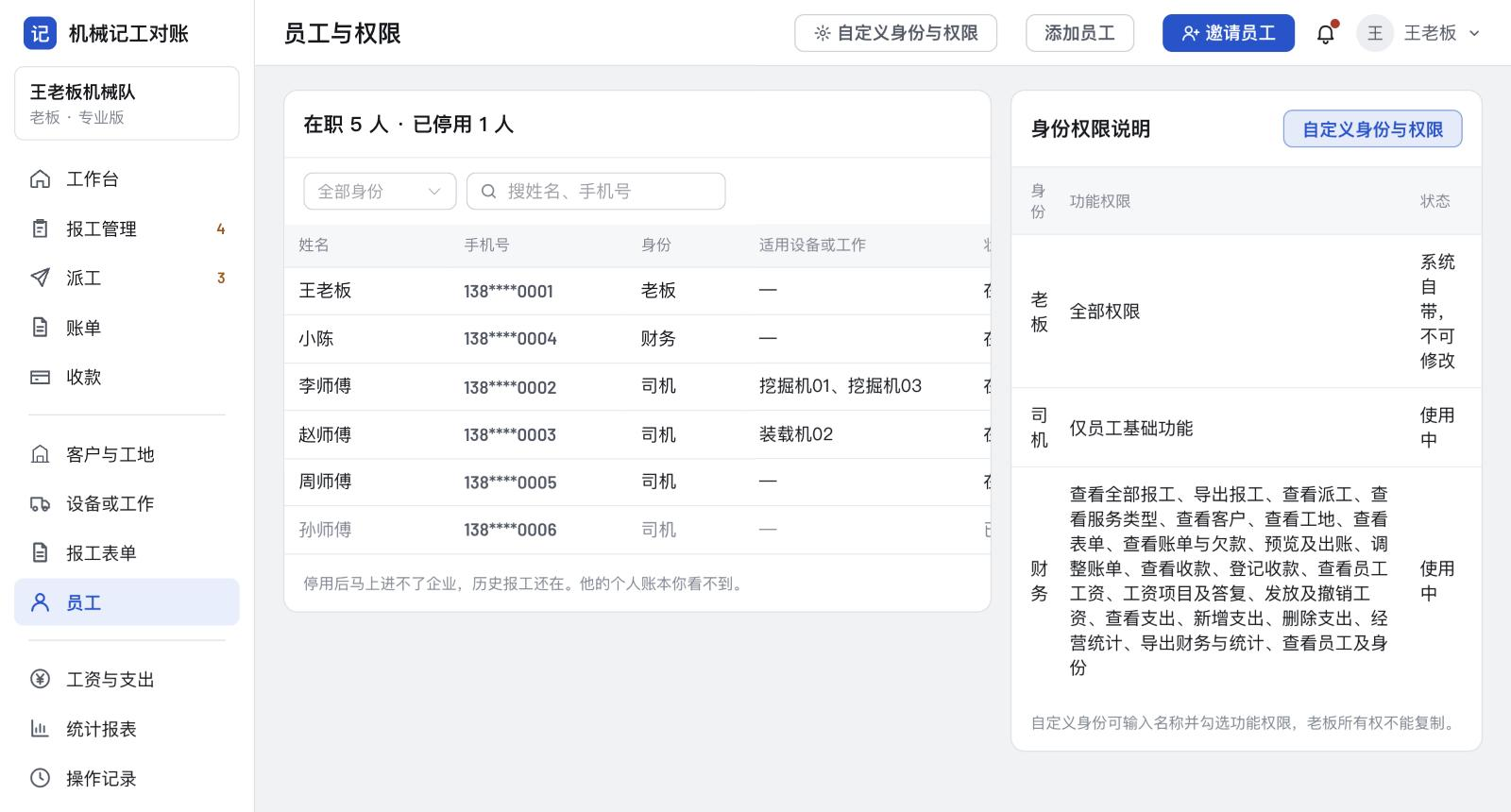
Task: Click 财务 role of 小陈
Action: 658,338
